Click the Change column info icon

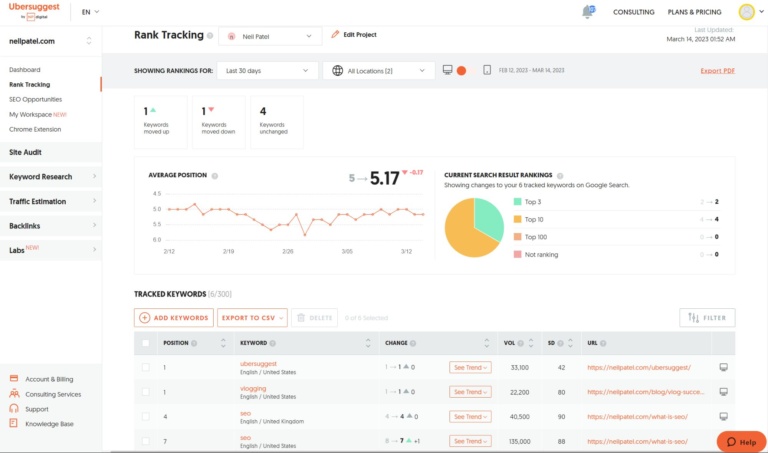tap(413, 343)
